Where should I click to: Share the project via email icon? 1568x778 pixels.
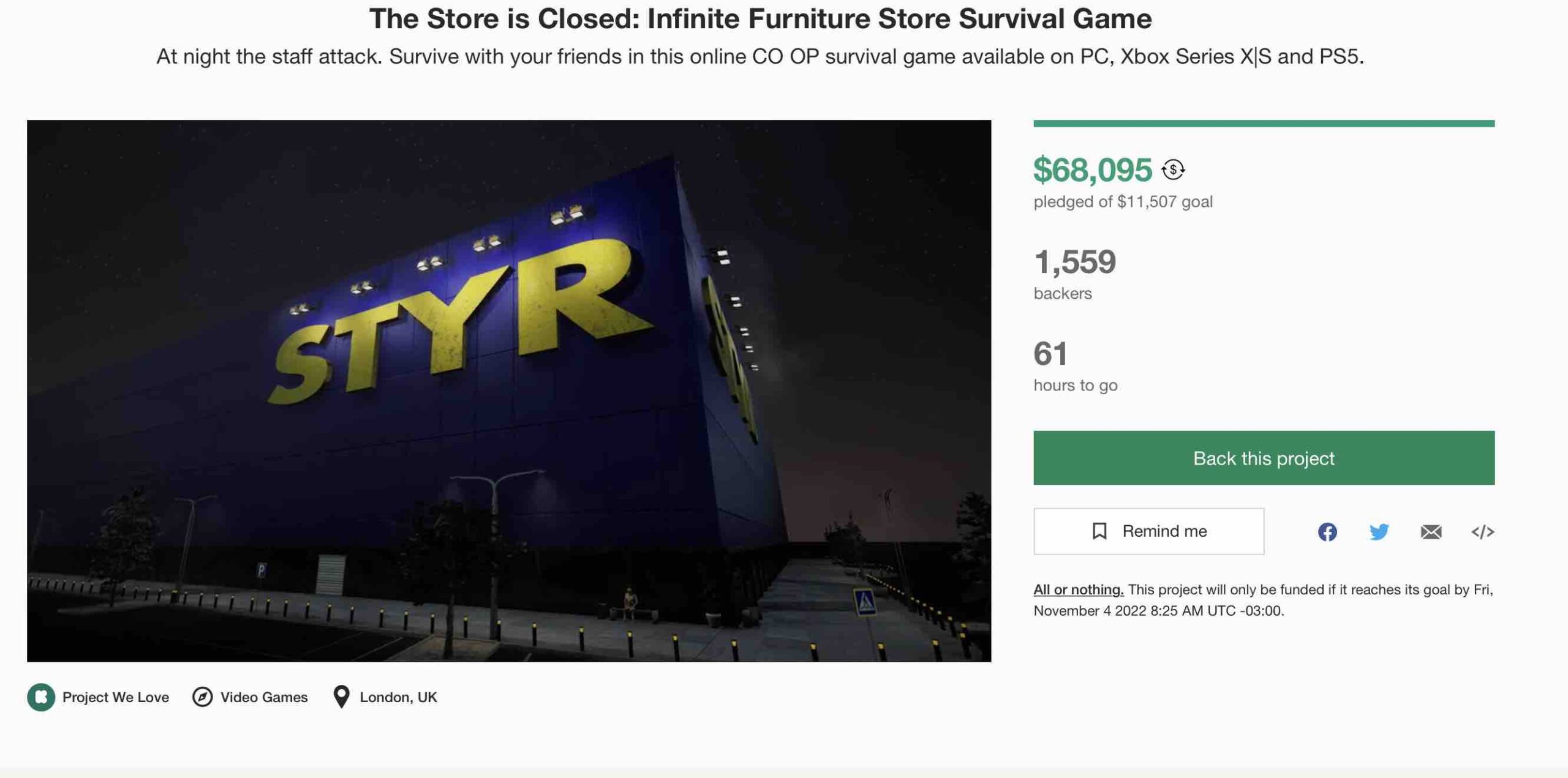1431,532
